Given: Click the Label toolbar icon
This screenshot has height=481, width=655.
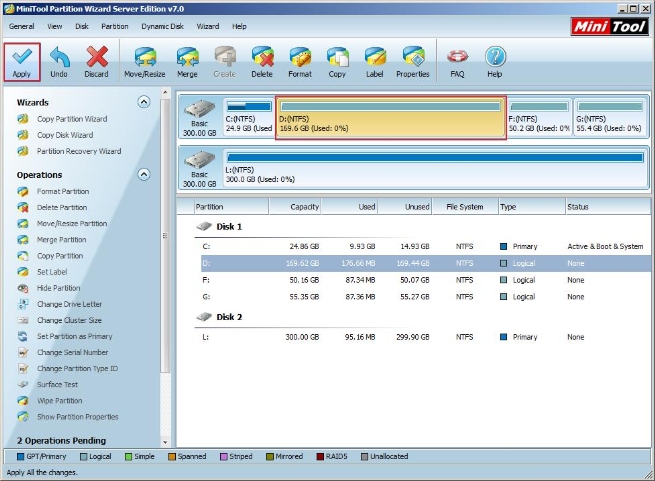Looking at the screenshot, I should pos(375,62).
